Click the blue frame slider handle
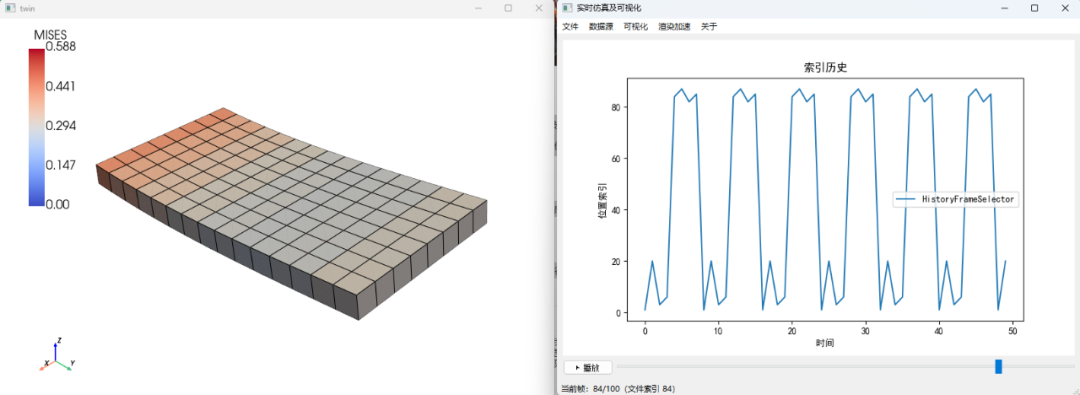Screen dimensions: 1080x395 click(998, 367)
